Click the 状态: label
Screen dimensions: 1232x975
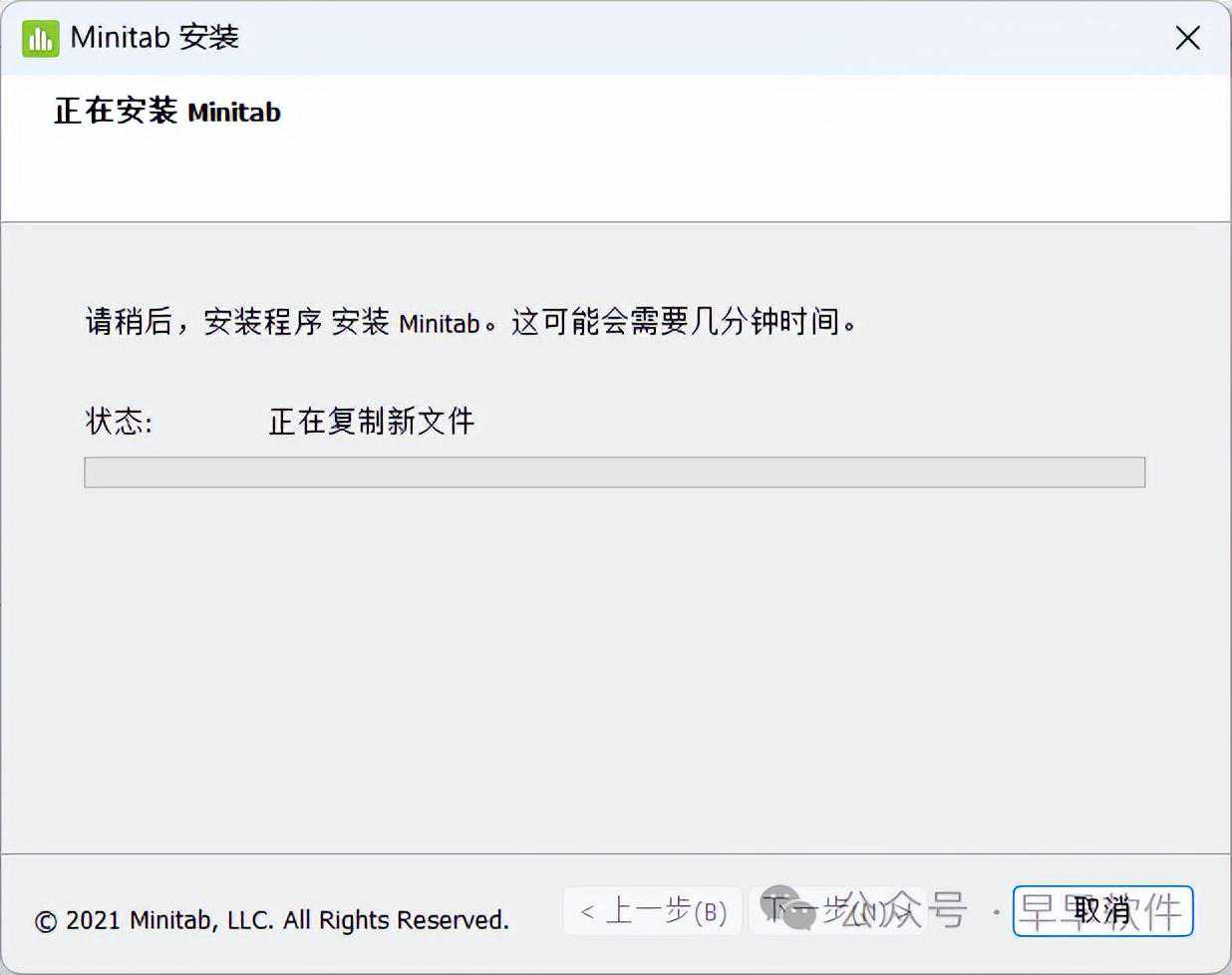pos(119,421)
